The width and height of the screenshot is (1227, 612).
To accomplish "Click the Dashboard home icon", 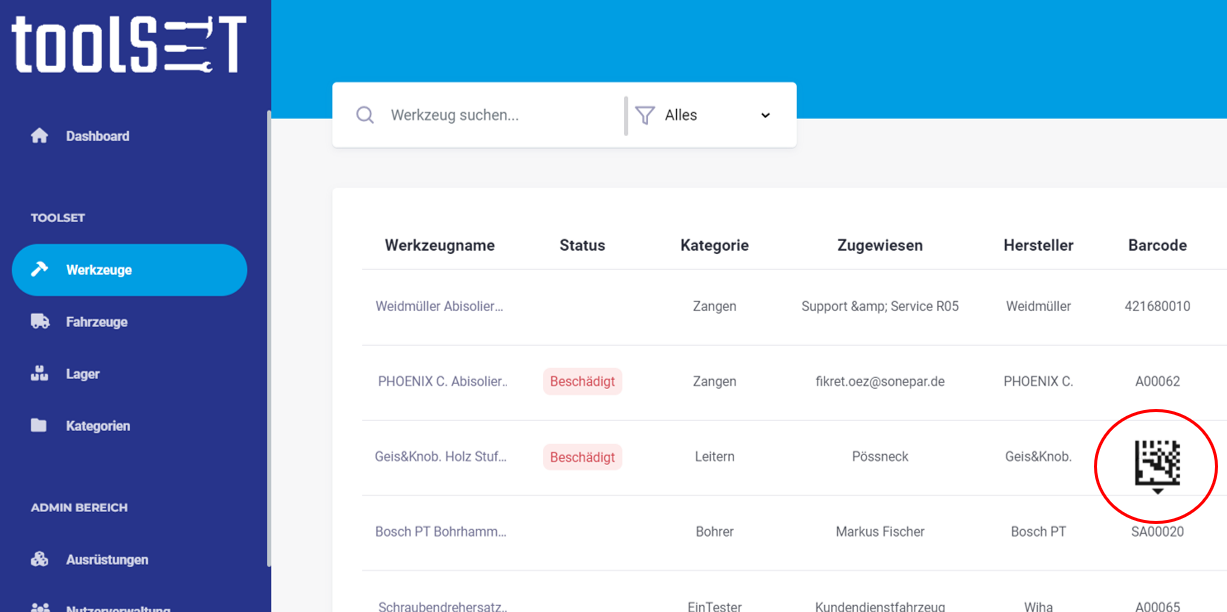I will (x=40, y=136).
